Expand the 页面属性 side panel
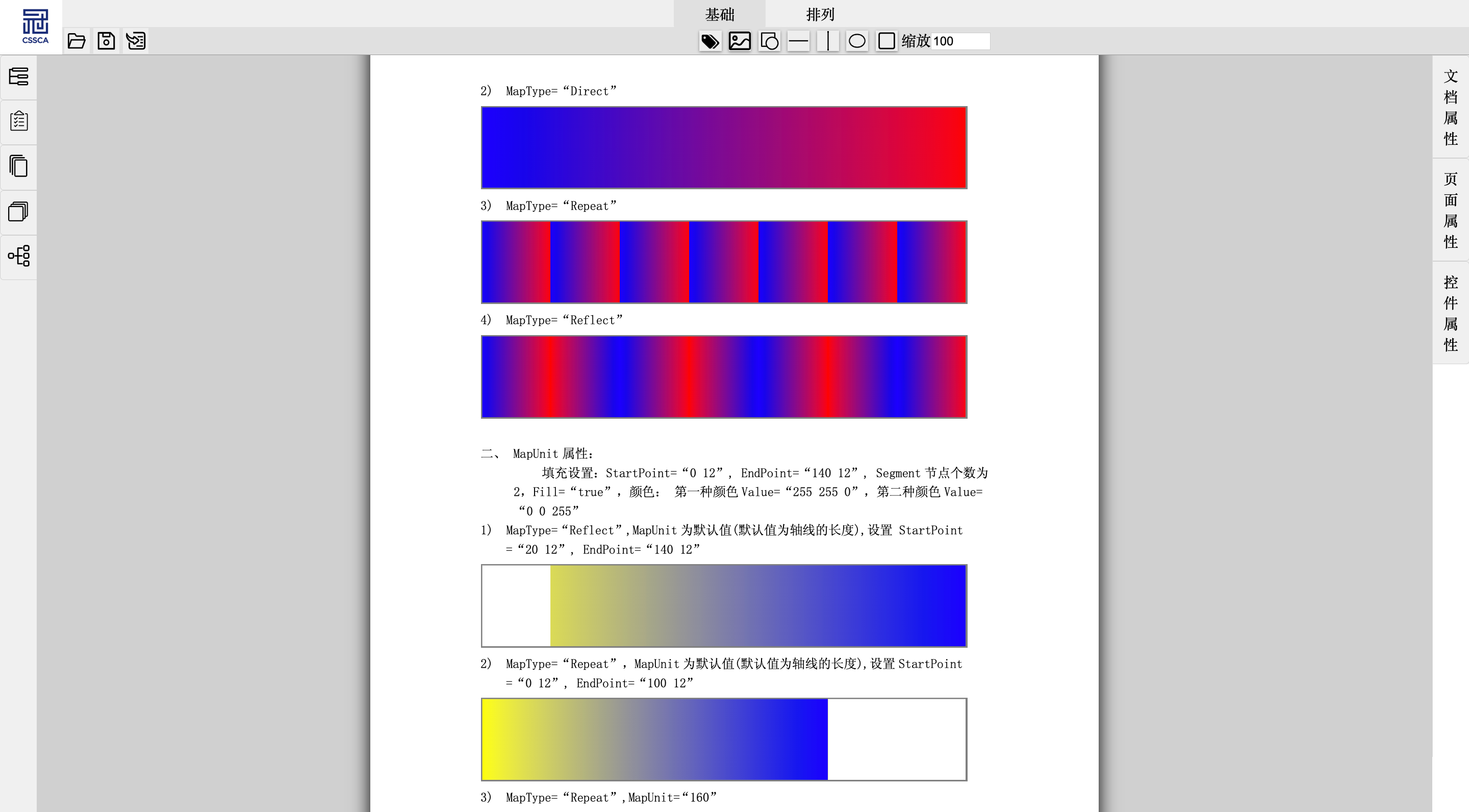1469x812 pixels. [1450, 210]
